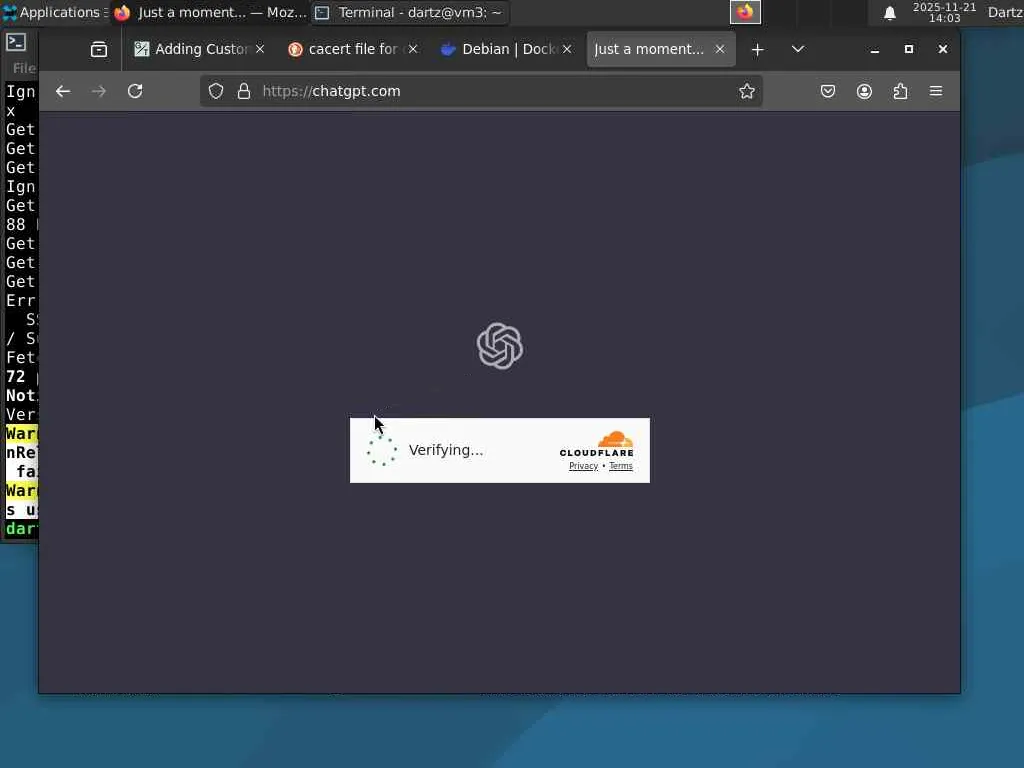The height and width of the screenshot is (768, 1024).
Task: Select Terminal dartz@vm3 taskbar button
Action: tap(409, 12)
